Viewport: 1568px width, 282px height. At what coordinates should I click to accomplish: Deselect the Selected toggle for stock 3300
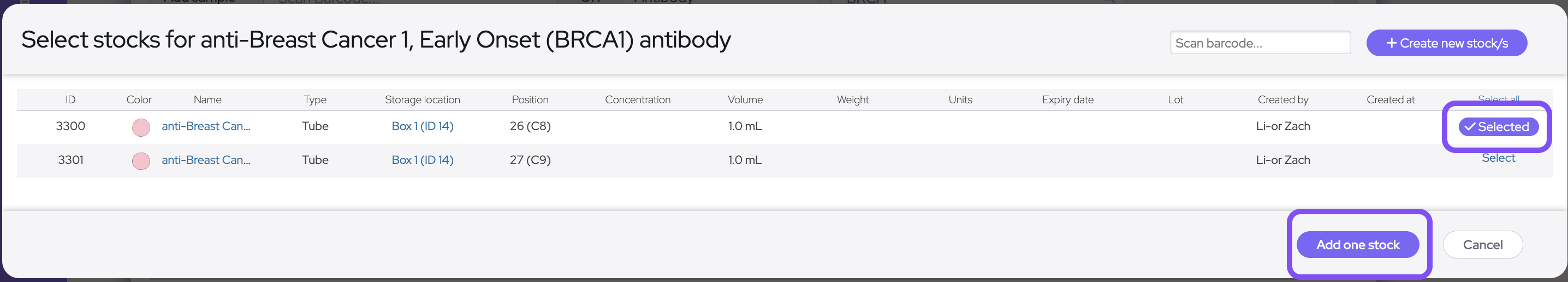point(1498,127)
